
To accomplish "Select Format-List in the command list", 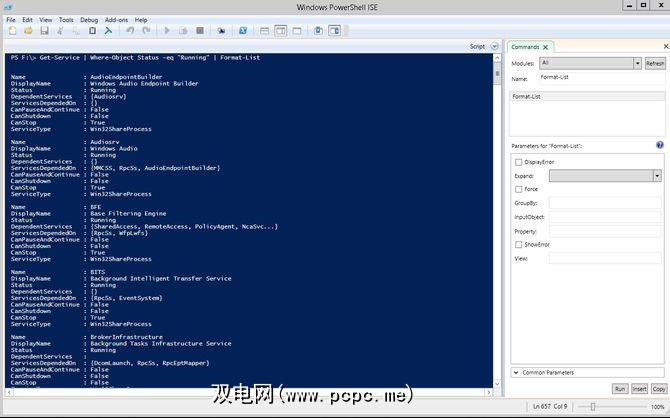I will pyautogui.click(x=588, y=97).
